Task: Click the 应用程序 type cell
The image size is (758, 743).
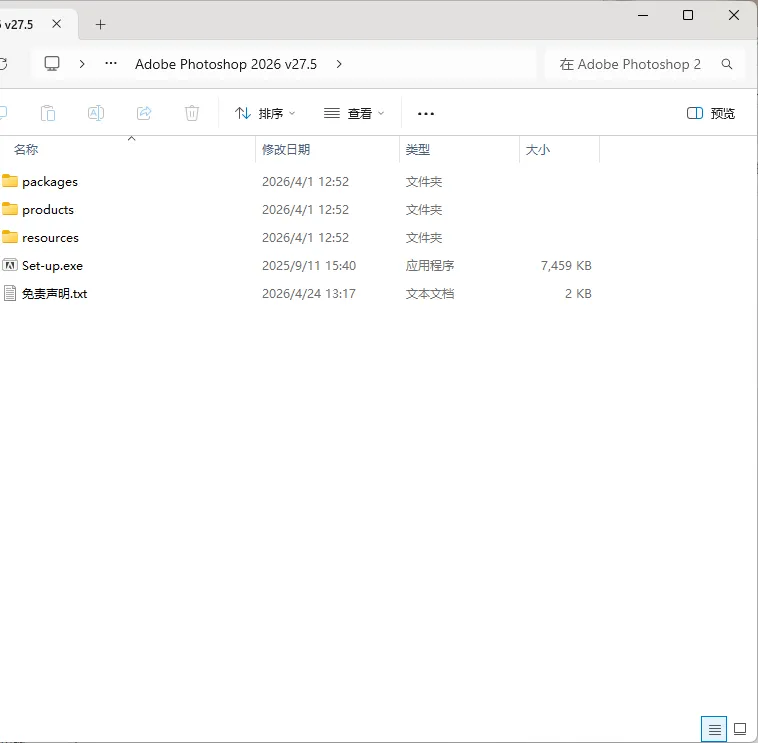Action: pos(430,265)
